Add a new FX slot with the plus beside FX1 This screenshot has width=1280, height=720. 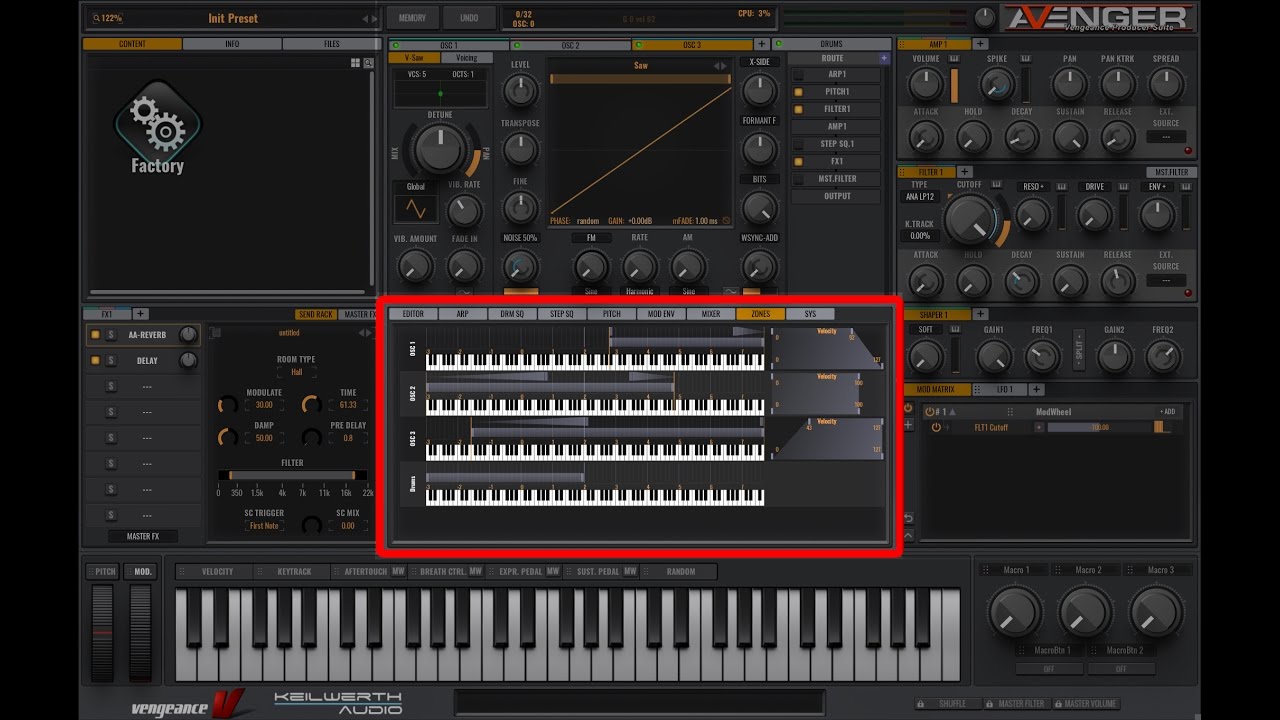(141, 314)
